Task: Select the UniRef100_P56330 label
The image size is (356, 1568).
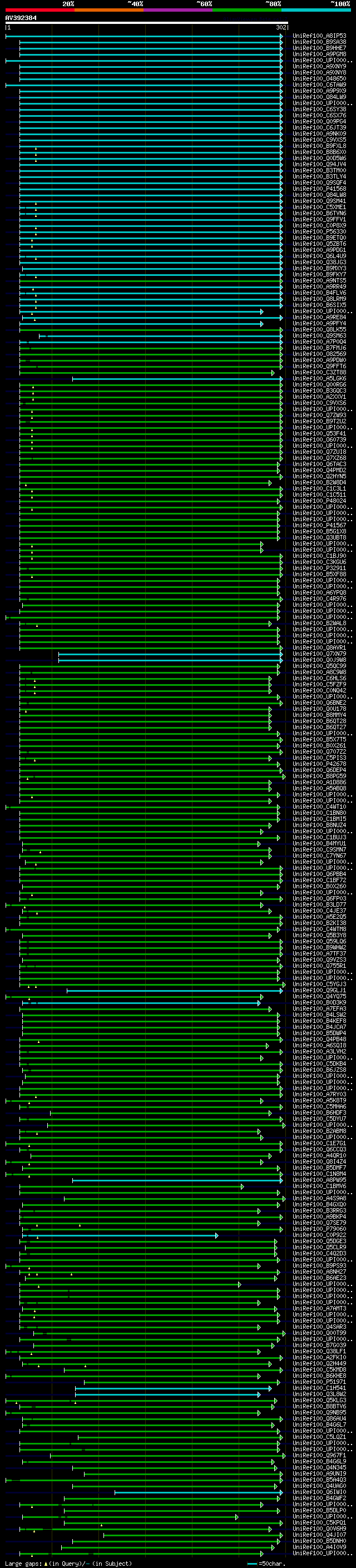Action: pos(319,231)
